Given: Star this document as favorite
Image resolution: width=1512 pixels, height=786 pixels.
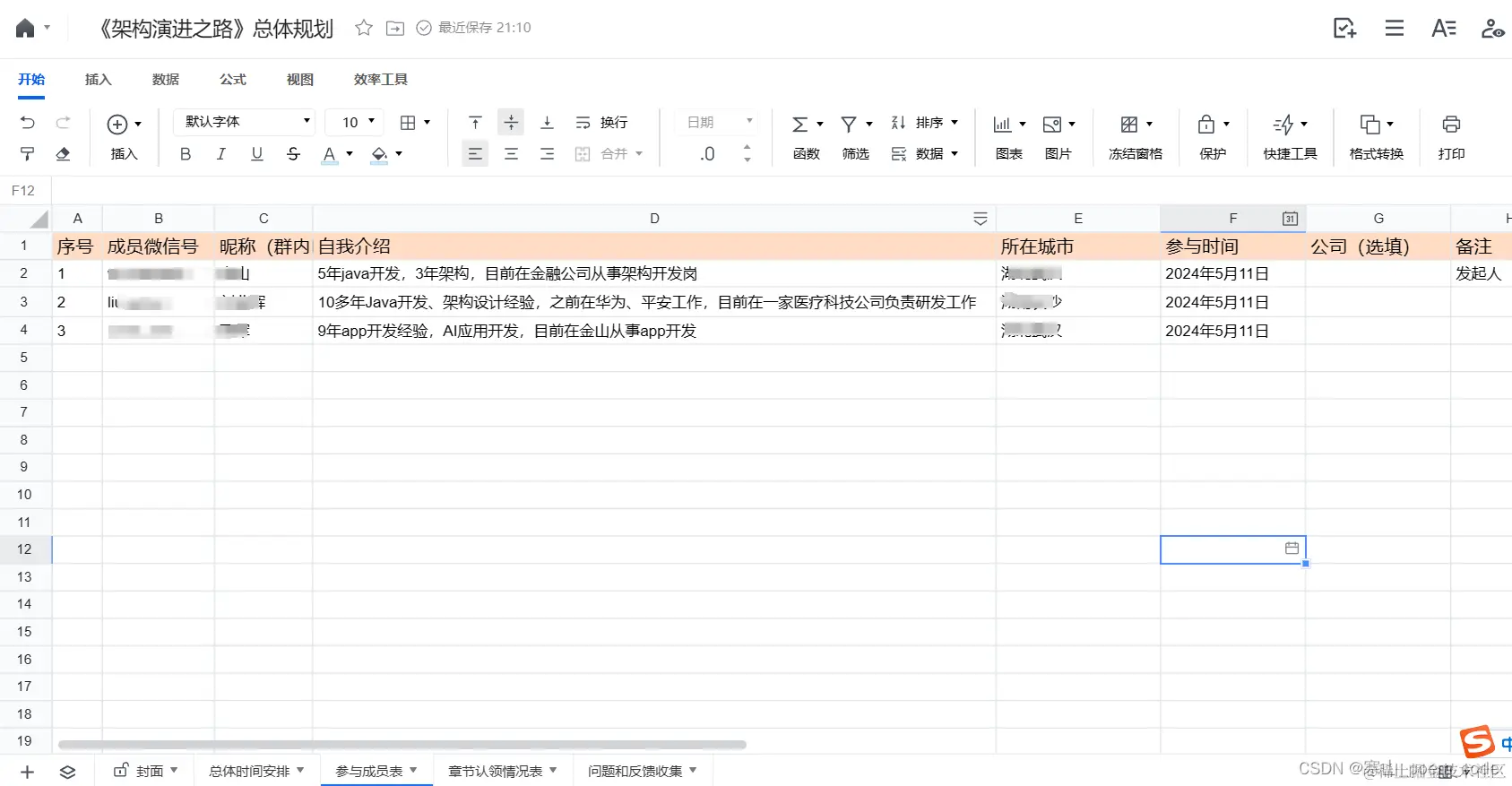Looking at the screenshot, I should point(364,28).
